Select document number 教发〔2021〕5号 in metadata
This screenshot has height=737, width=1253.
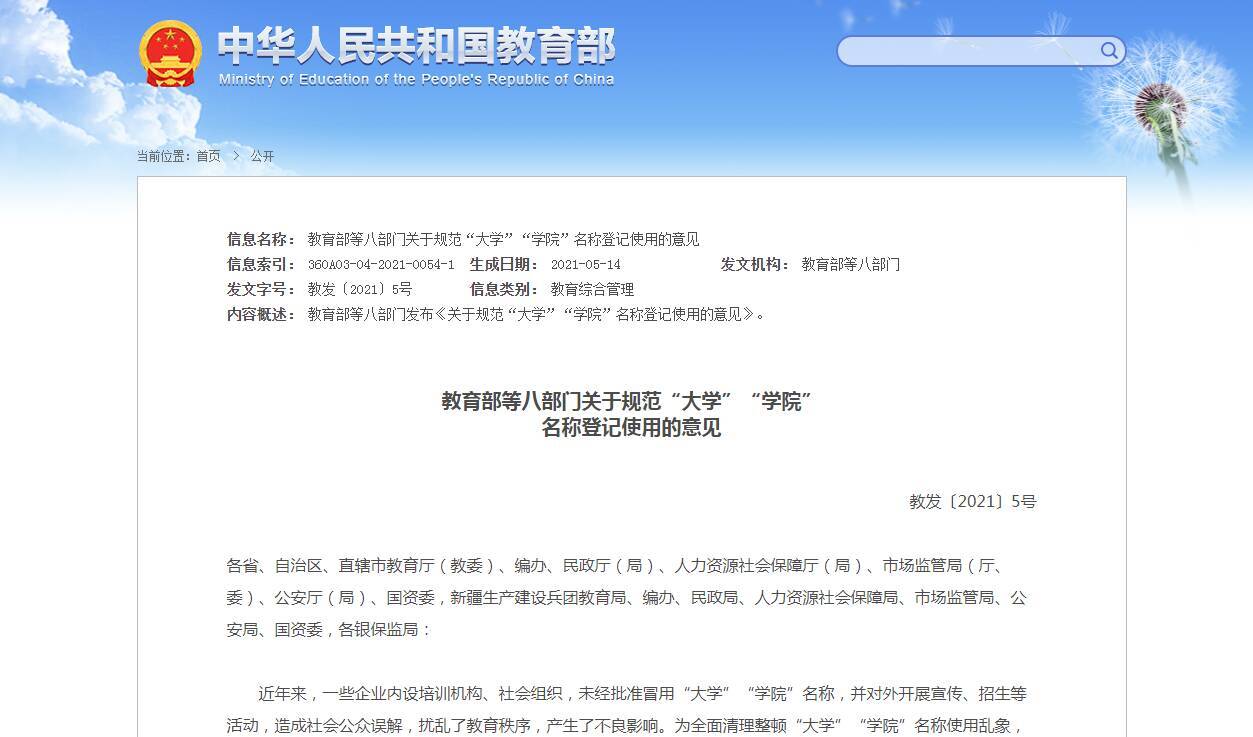point(360,289)
